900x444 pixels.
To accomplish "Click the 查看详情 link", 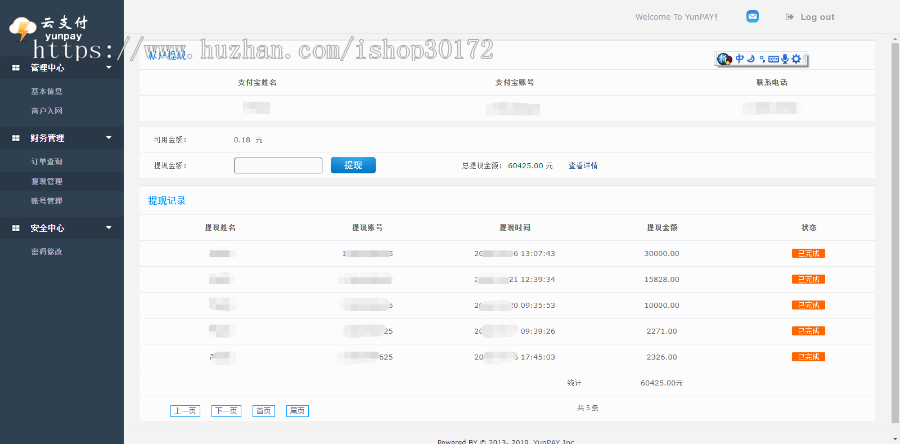I will pos(583,166).
